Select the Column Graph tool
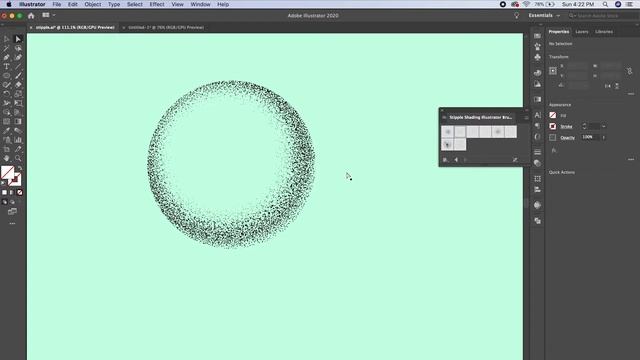 coord(18,140)
